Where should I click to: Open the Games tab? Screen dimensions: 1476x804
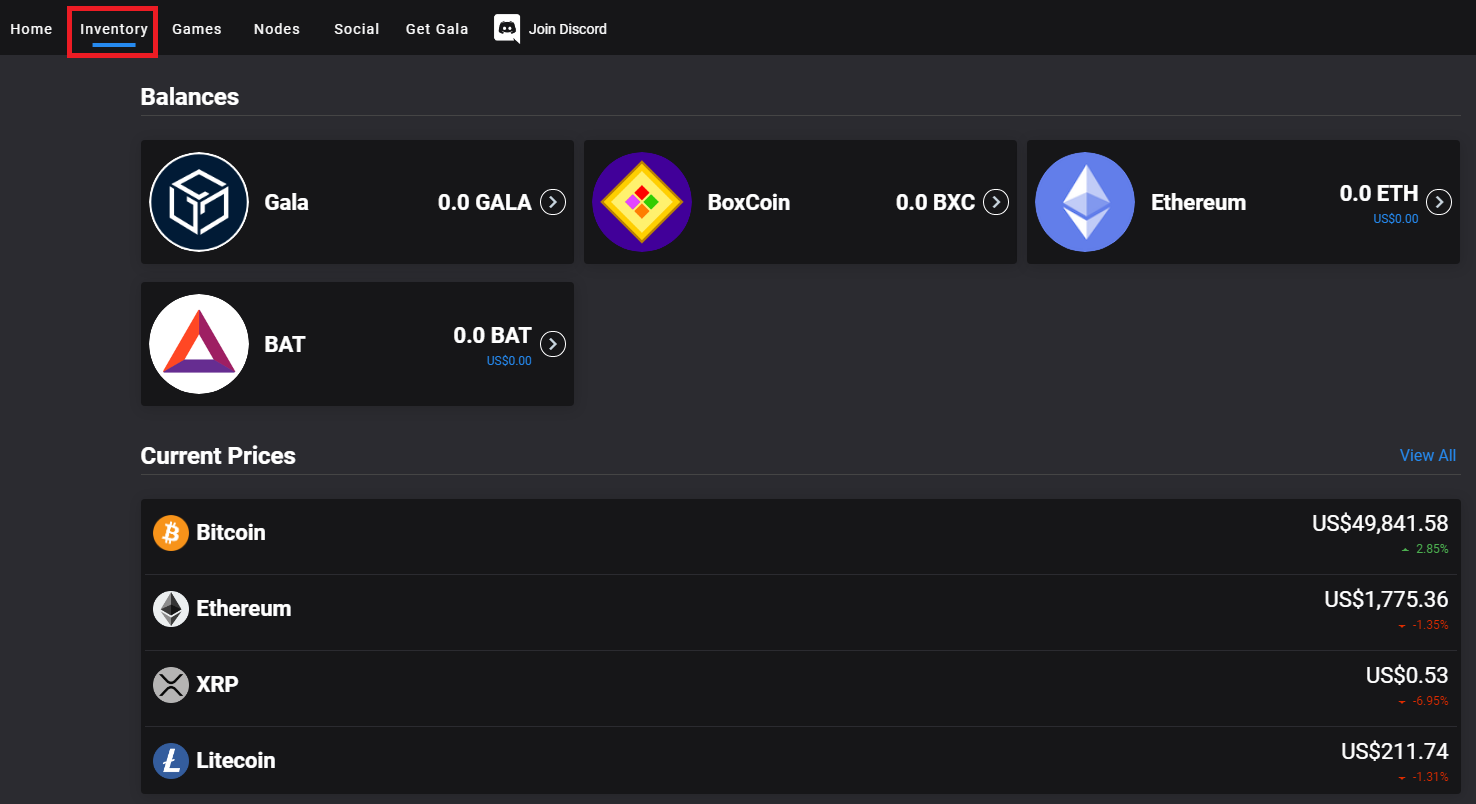(x=197, y=29)
